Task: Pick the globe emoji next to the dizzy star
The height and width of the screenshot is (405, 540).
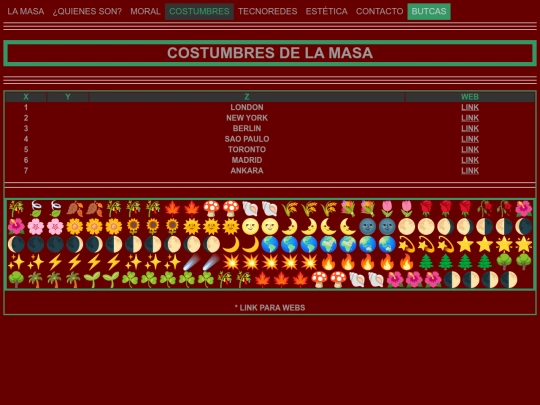Action: (x=387, y=244)
